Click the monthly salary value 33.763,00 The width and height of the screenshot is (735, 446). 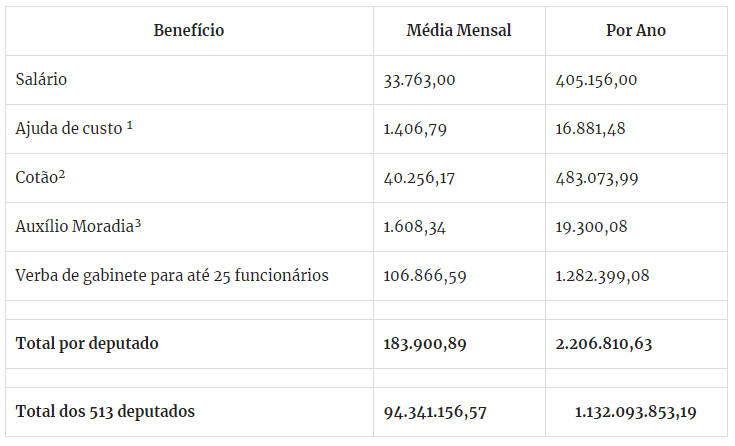coord(419,80)
